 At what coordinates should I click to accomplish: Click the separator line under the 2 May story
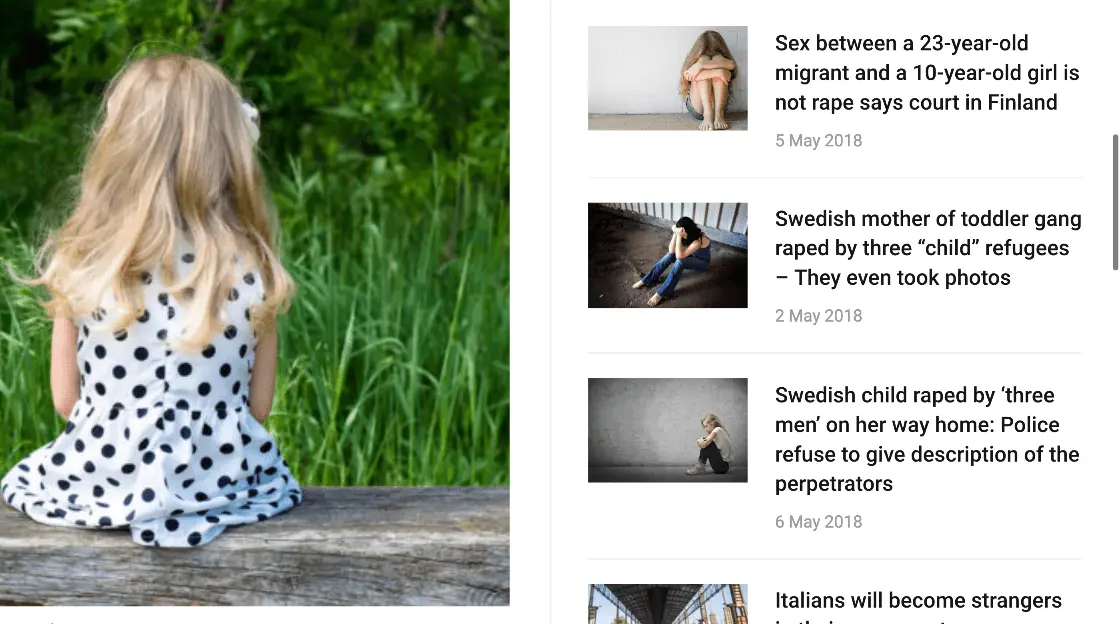[x=835, y=353]
